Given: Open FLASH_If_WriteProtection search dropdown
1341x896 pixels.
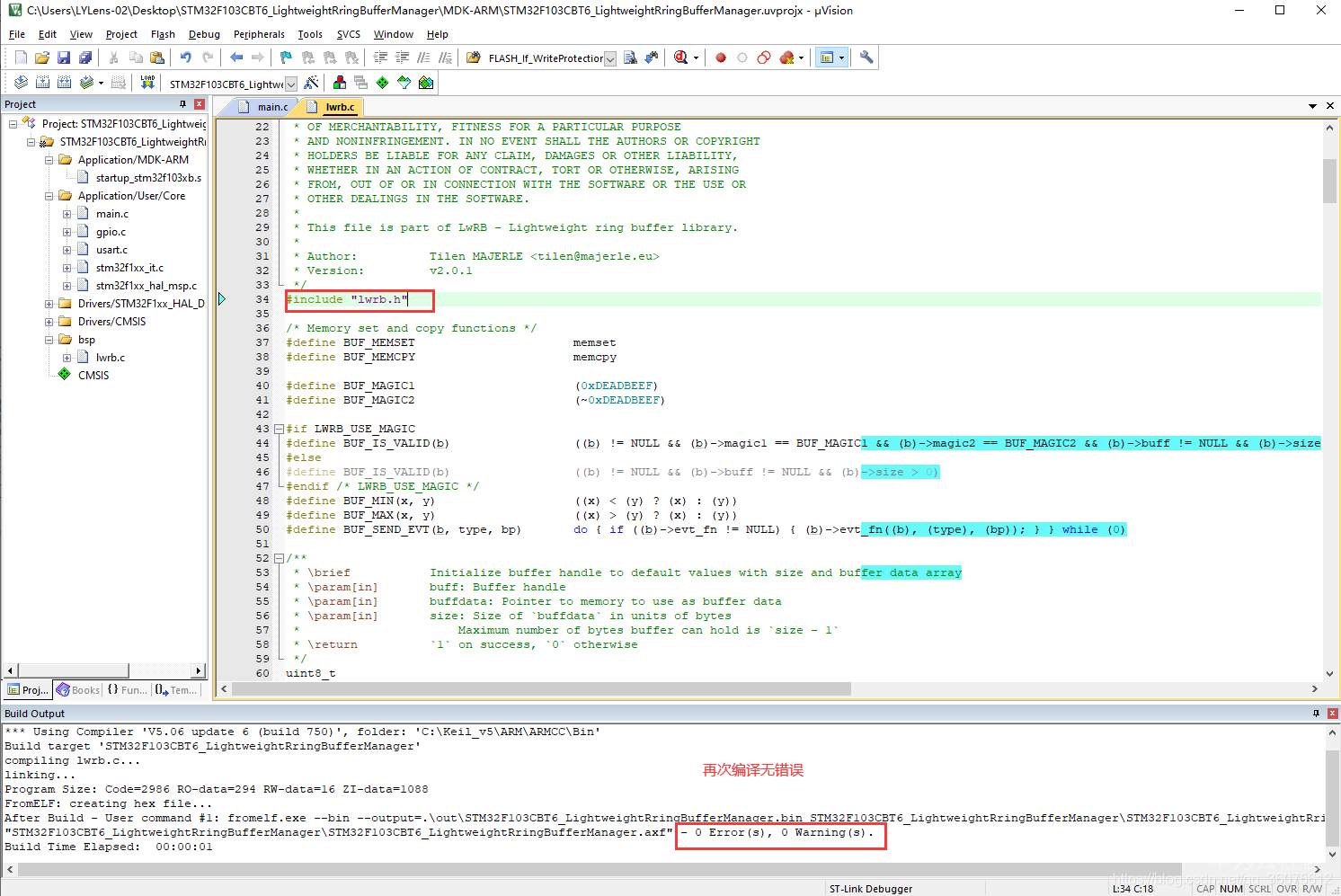Looking at the screenshot, I should coord(610,58).
